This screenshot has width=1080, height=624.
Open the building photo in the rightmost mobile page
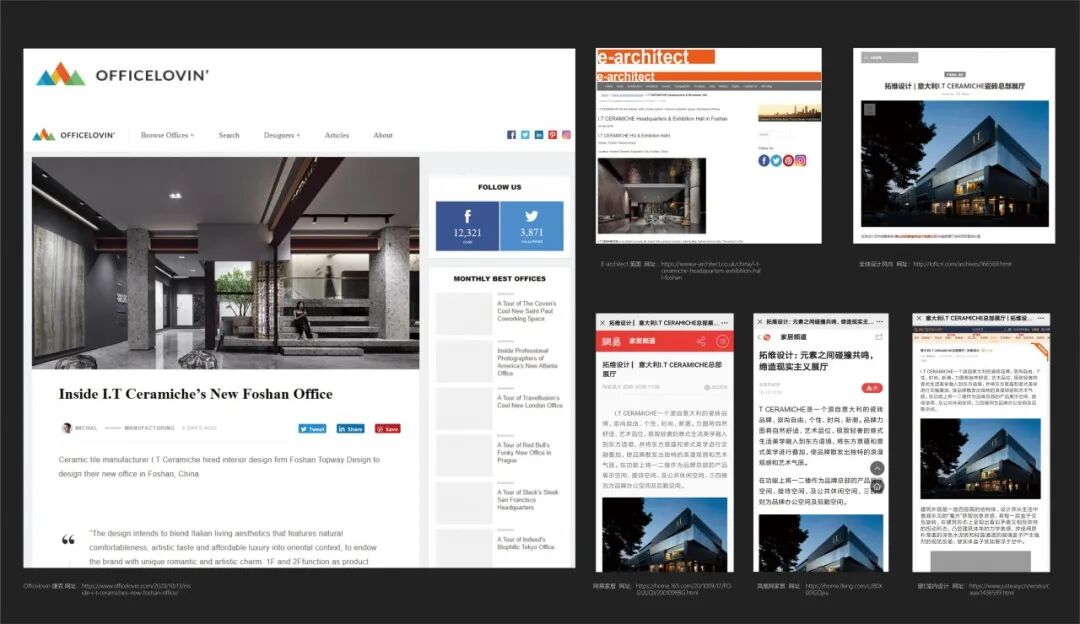point(980,458)
